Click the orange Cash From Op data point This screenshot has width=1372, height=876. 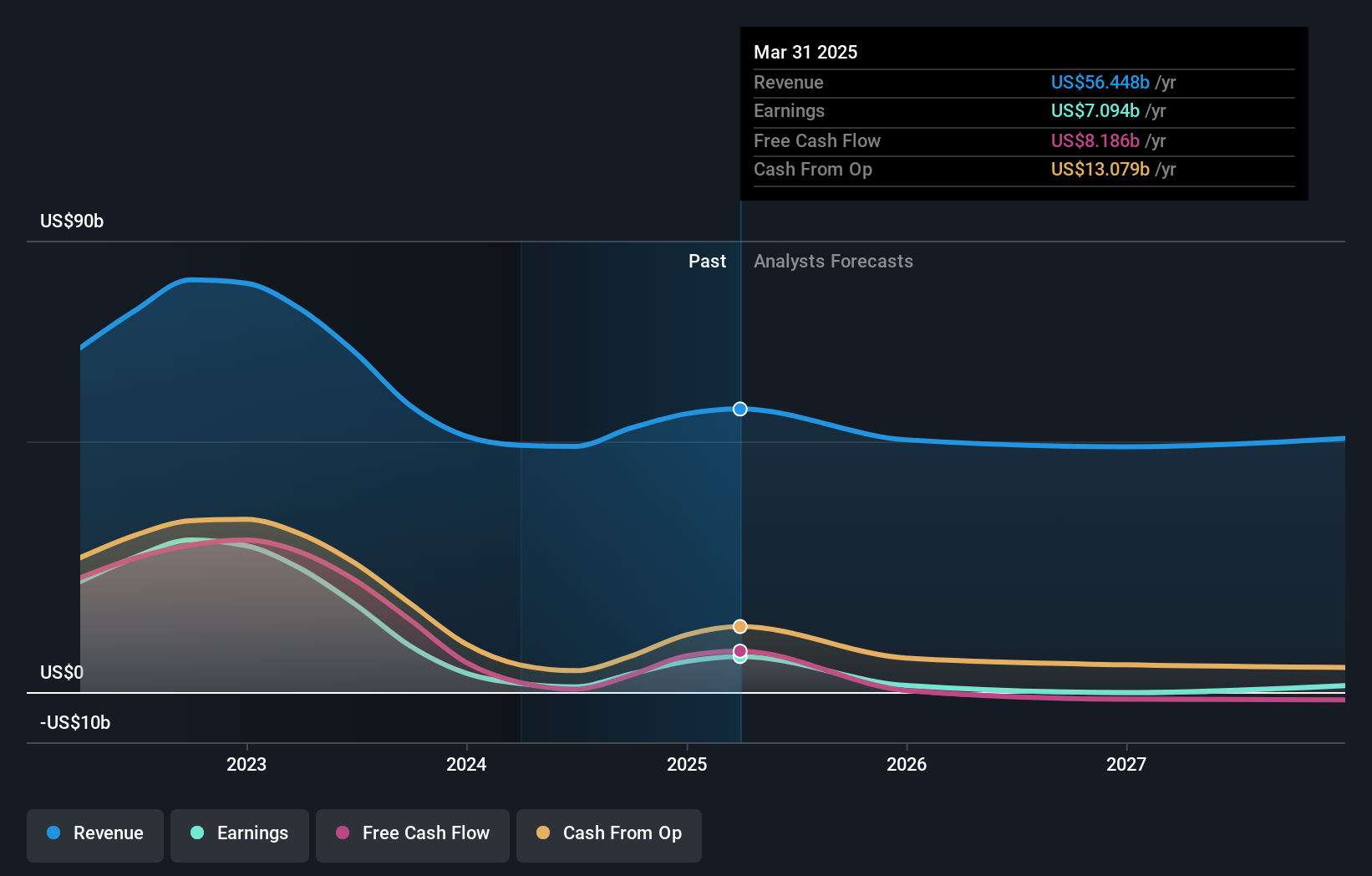tap(740, 626)
